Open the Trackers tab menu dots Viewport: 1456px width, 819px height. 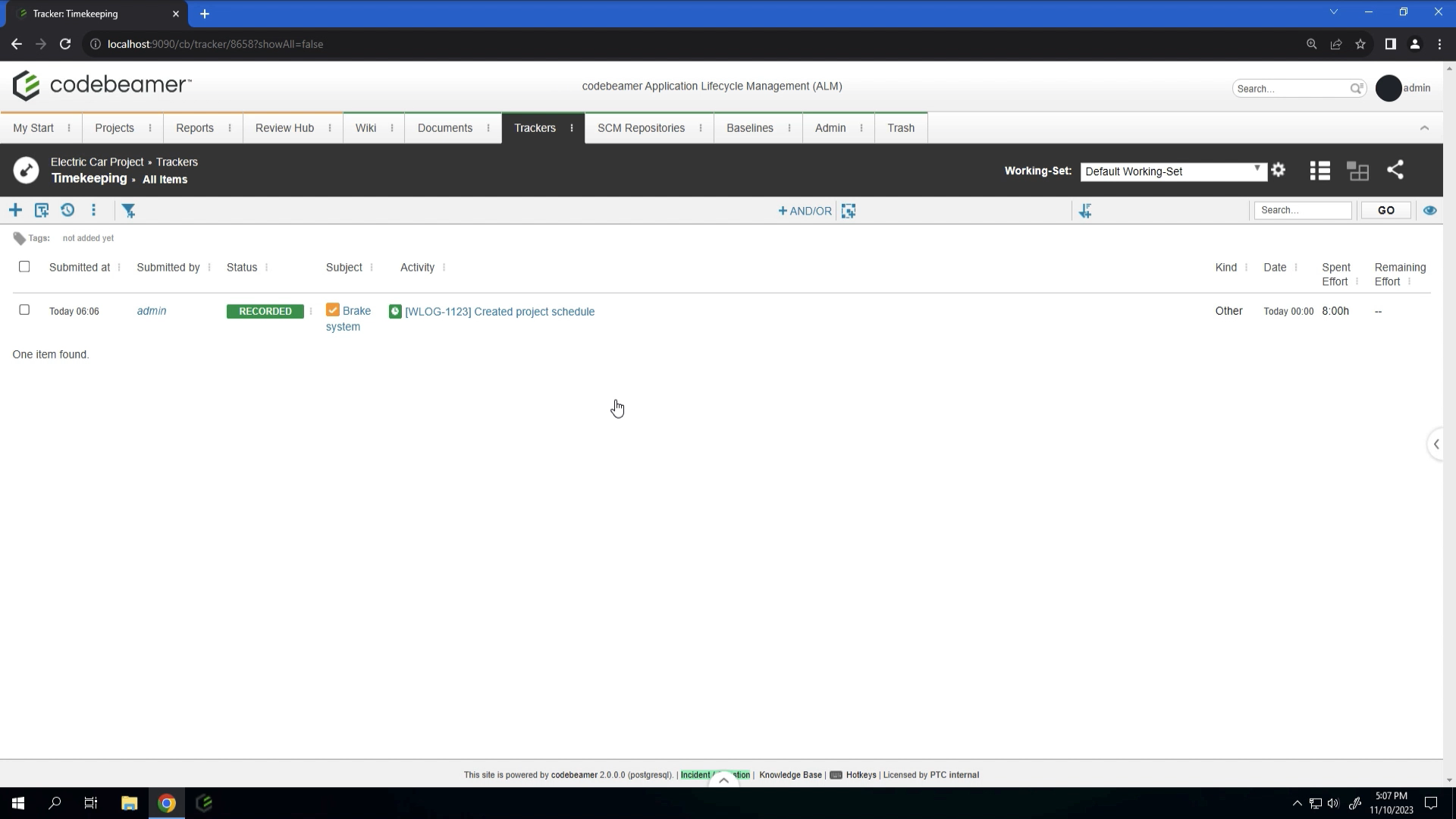click(x=572, y=128)
